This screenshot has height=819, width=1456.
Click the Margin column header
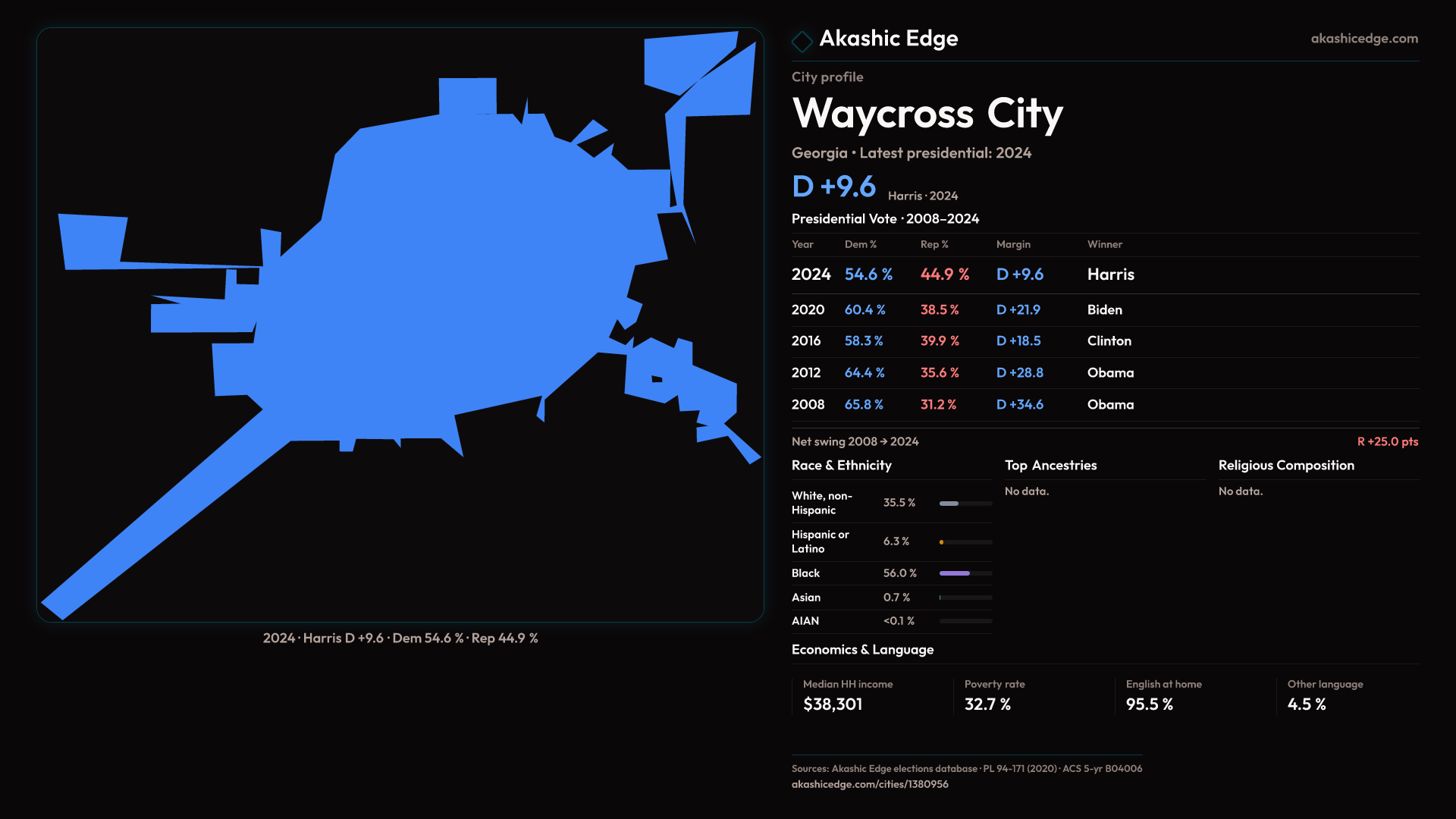(x=1013, y=244)
